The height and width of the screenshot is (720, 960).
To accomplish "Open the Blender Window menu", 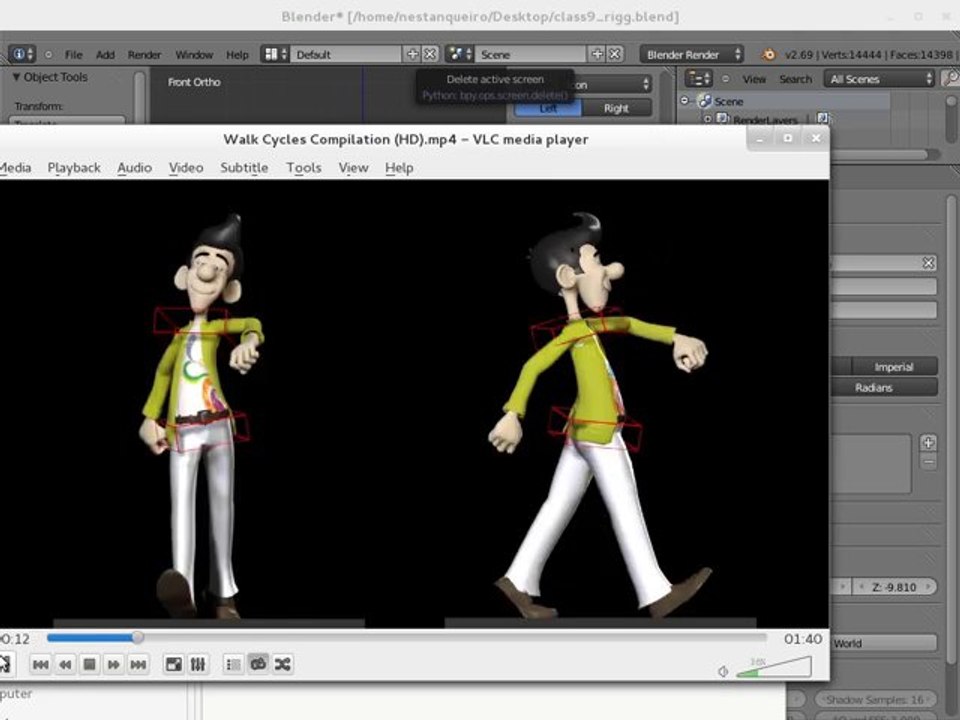I will 194,55.
